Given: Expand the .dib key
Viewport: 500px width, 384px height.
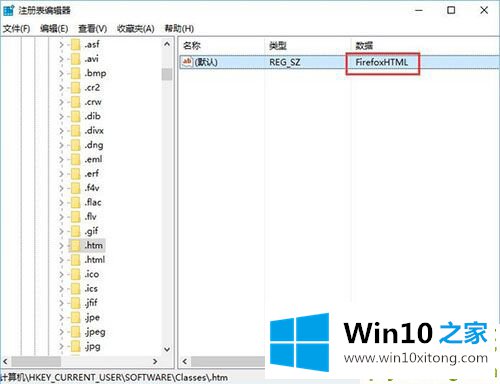Looking at the screenshot, I should (x=61, y=116).
